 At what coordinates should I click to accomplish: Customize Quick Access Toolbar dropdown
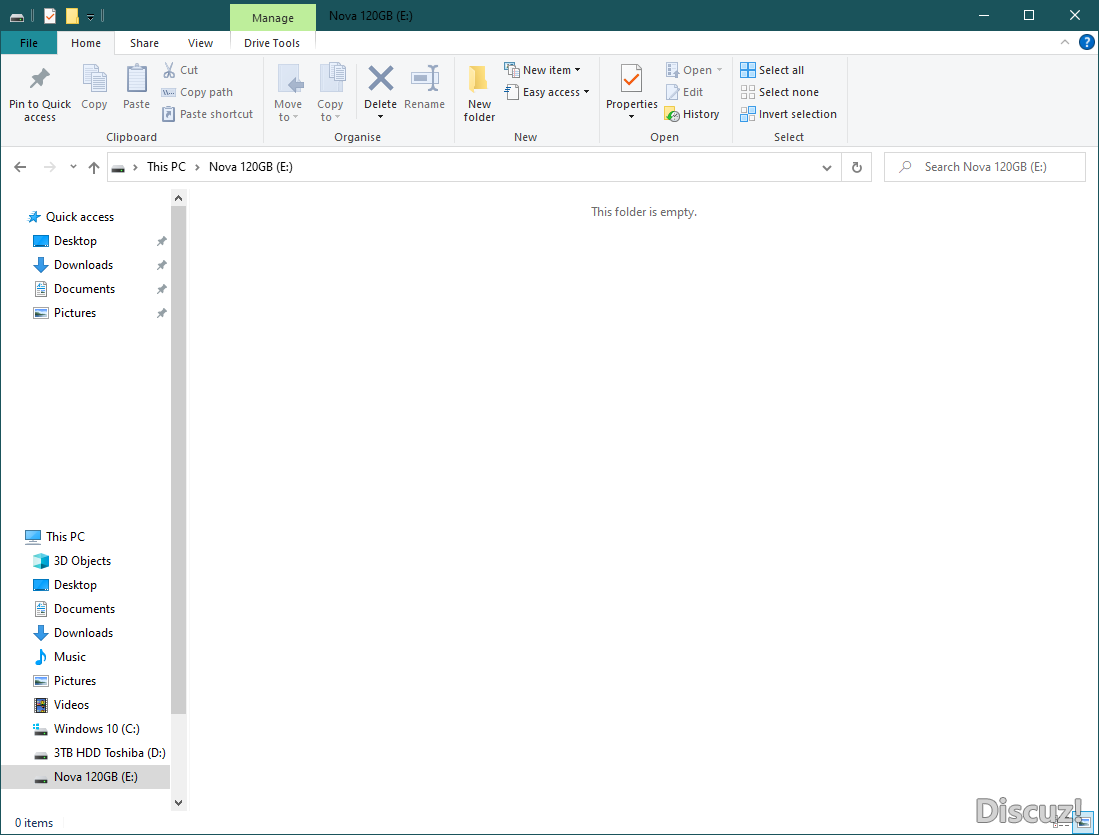pyautogui.click(x=90, y=16)
